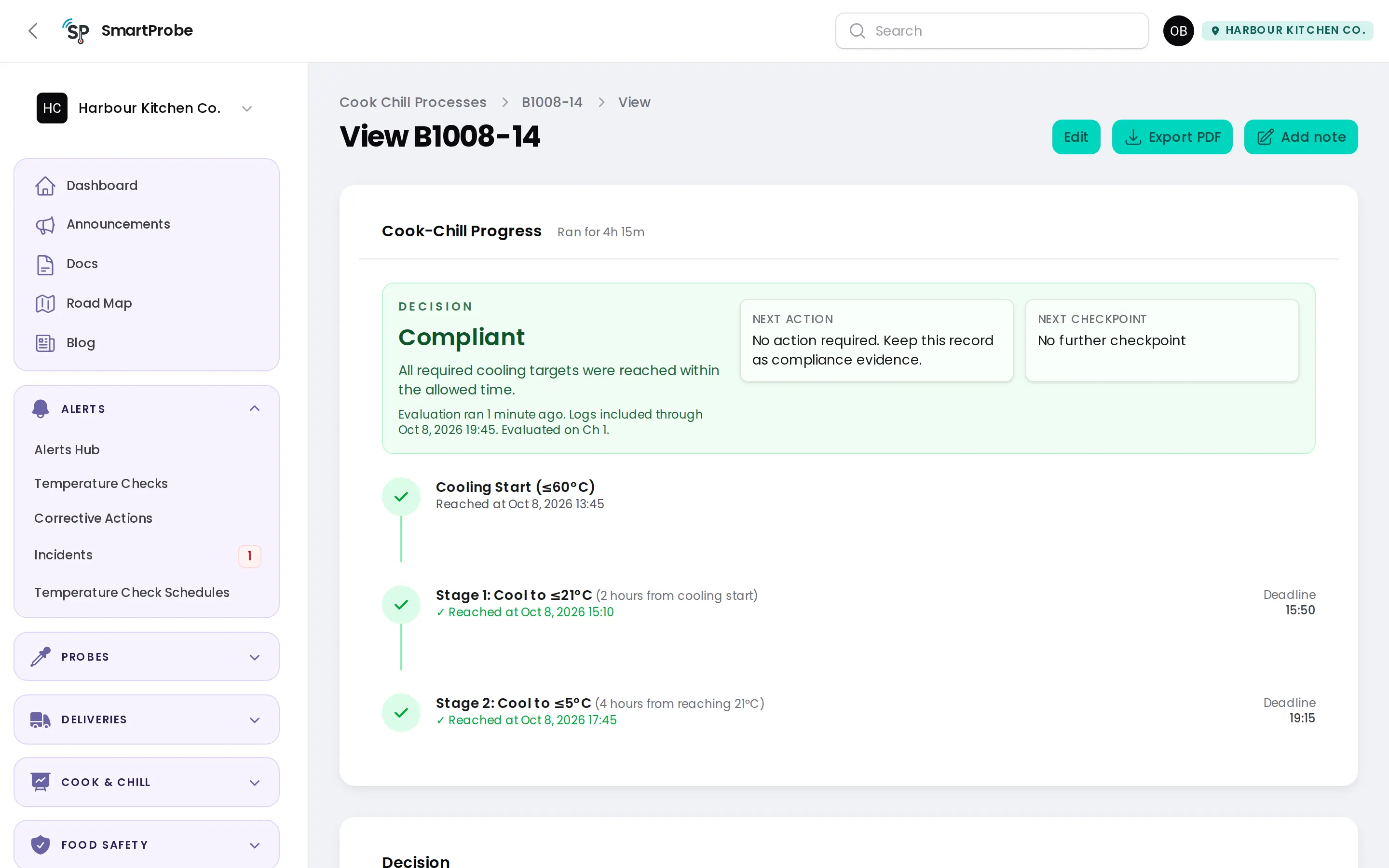Open Alerts Hub menu item

click(x=67, y=449)
